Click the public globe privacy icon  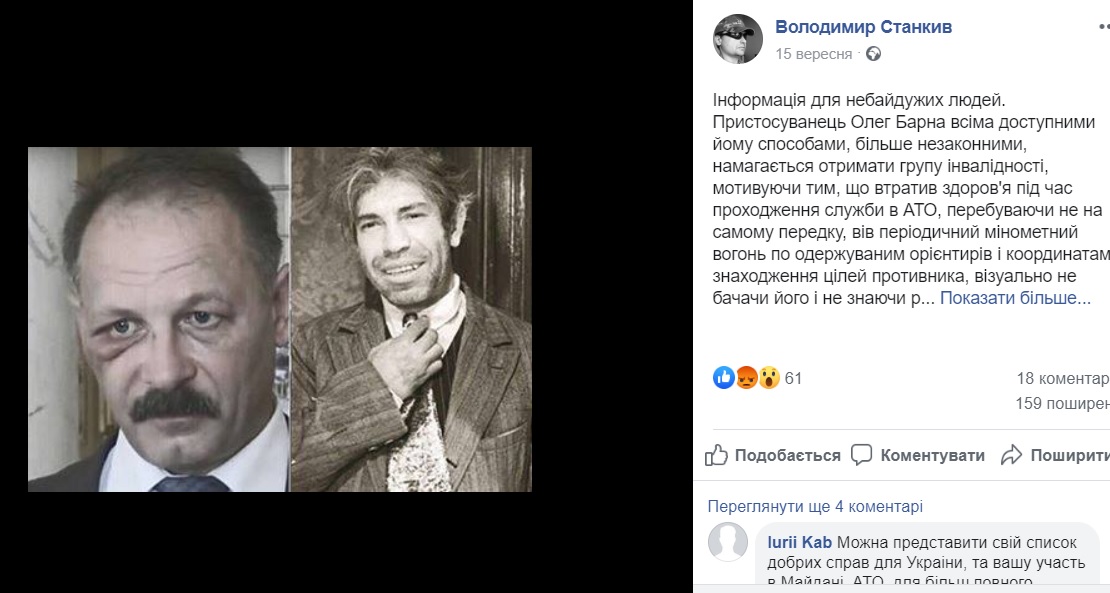tap(874, 54)
